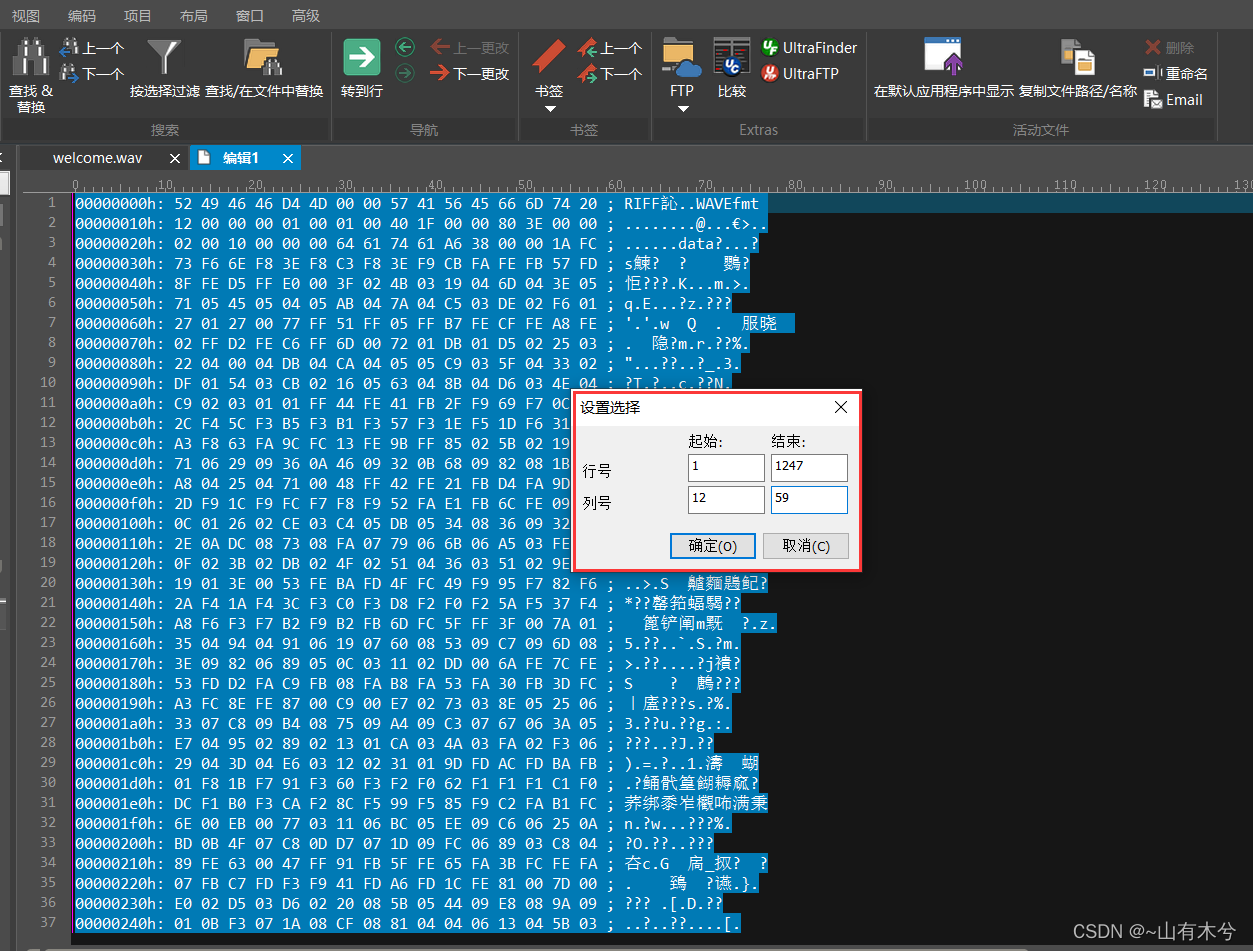
Task: Click Delete (删除) active file button
Action: tap(1169, 47)
